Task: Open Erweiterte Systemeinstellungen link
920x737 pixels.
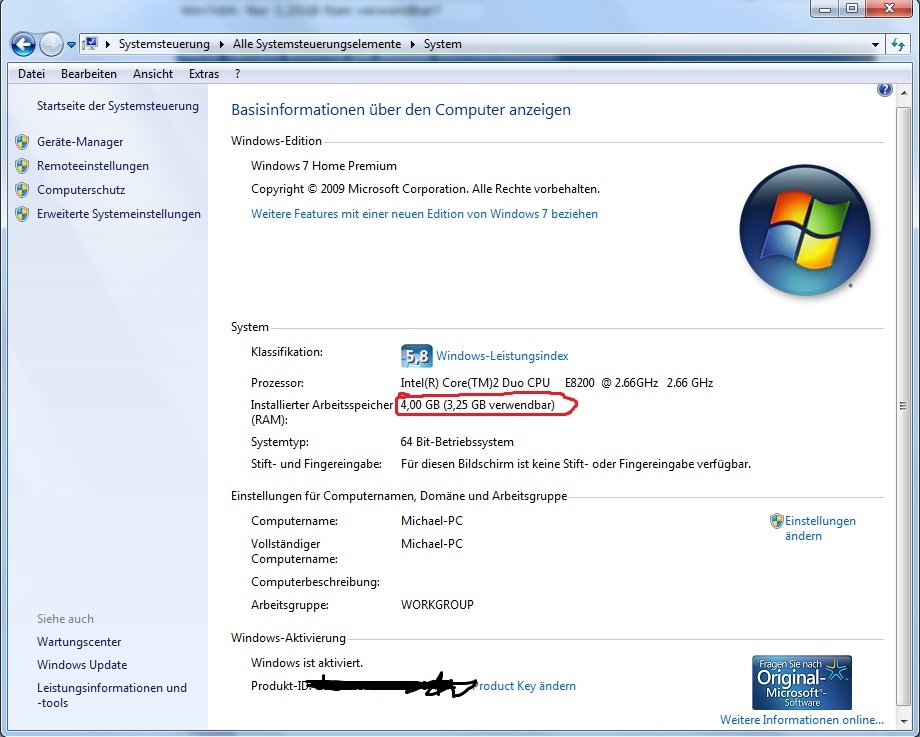Action: click(119, 214)
